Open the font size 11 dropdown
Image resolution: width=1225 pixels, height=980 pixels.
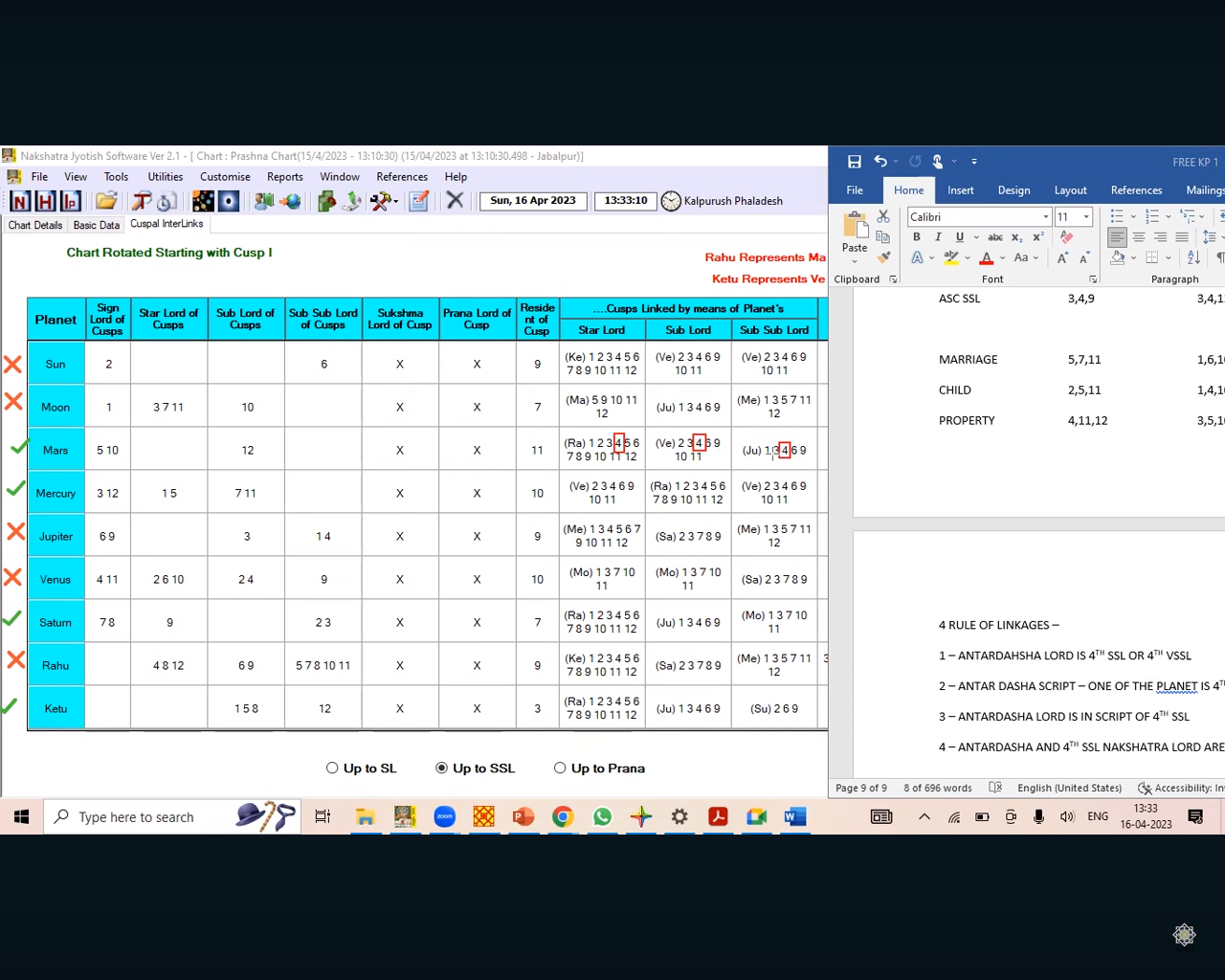point(1086,217)
